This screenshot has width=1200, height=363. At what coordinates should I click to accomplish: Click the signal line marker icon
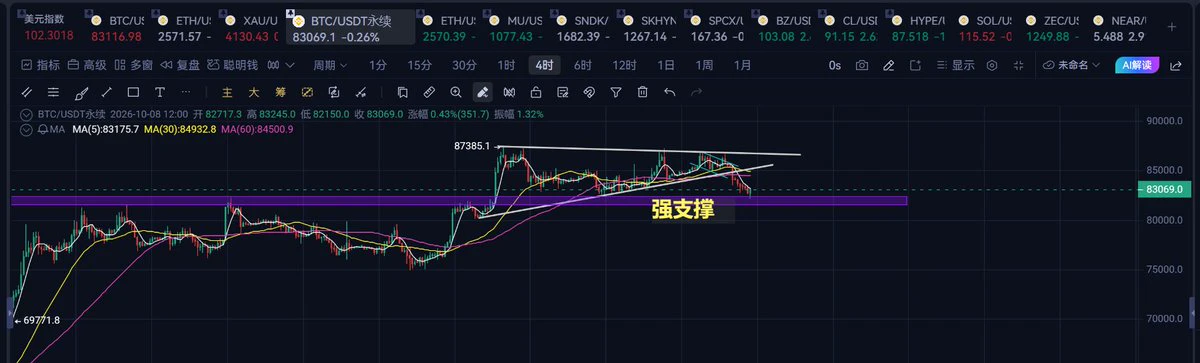tap(360, 92)
